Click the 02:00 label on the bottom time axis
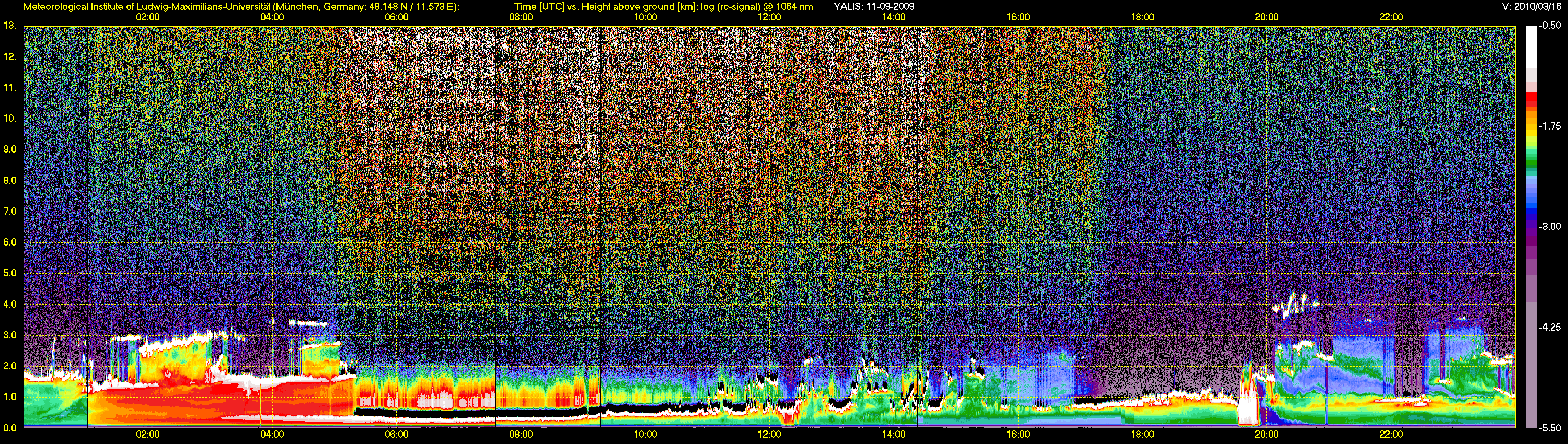This screenshot has width=1568, height=444. coord(148,434)
